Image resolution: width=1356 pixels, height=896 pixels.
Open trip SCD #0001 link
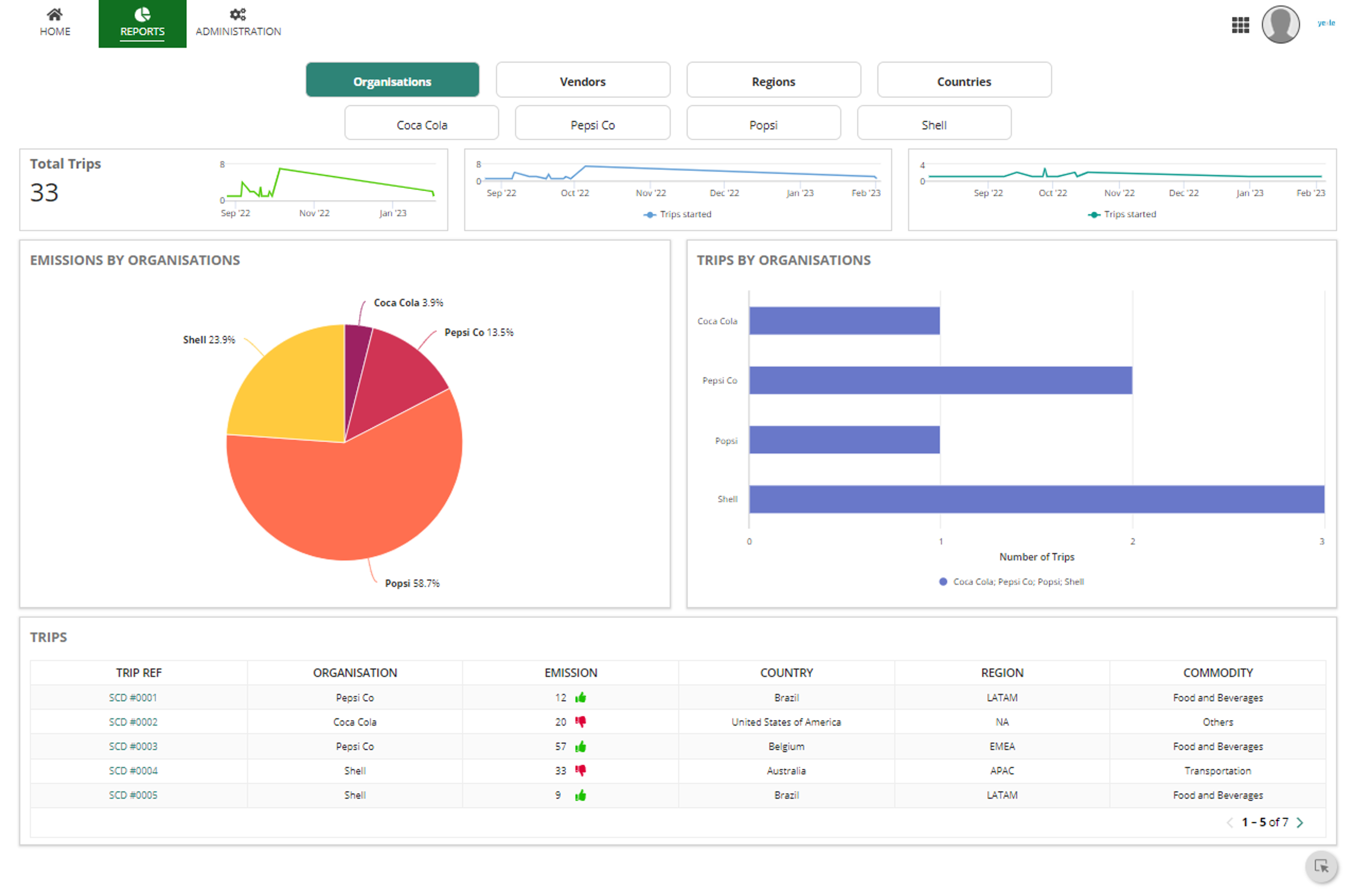point(133,698)
